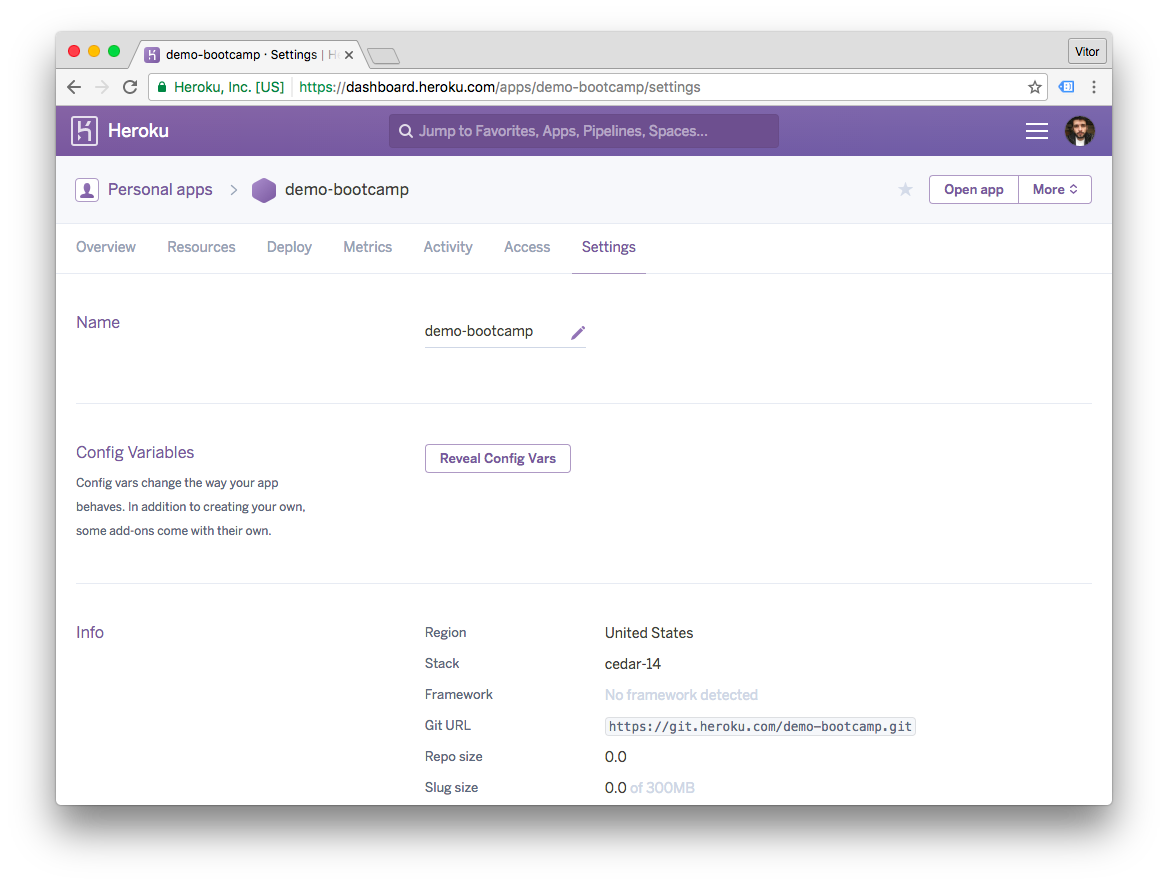This screenshot has width=1168, height=885.
Task: Switch to the Access tab
Action: (x=527, y=247)
